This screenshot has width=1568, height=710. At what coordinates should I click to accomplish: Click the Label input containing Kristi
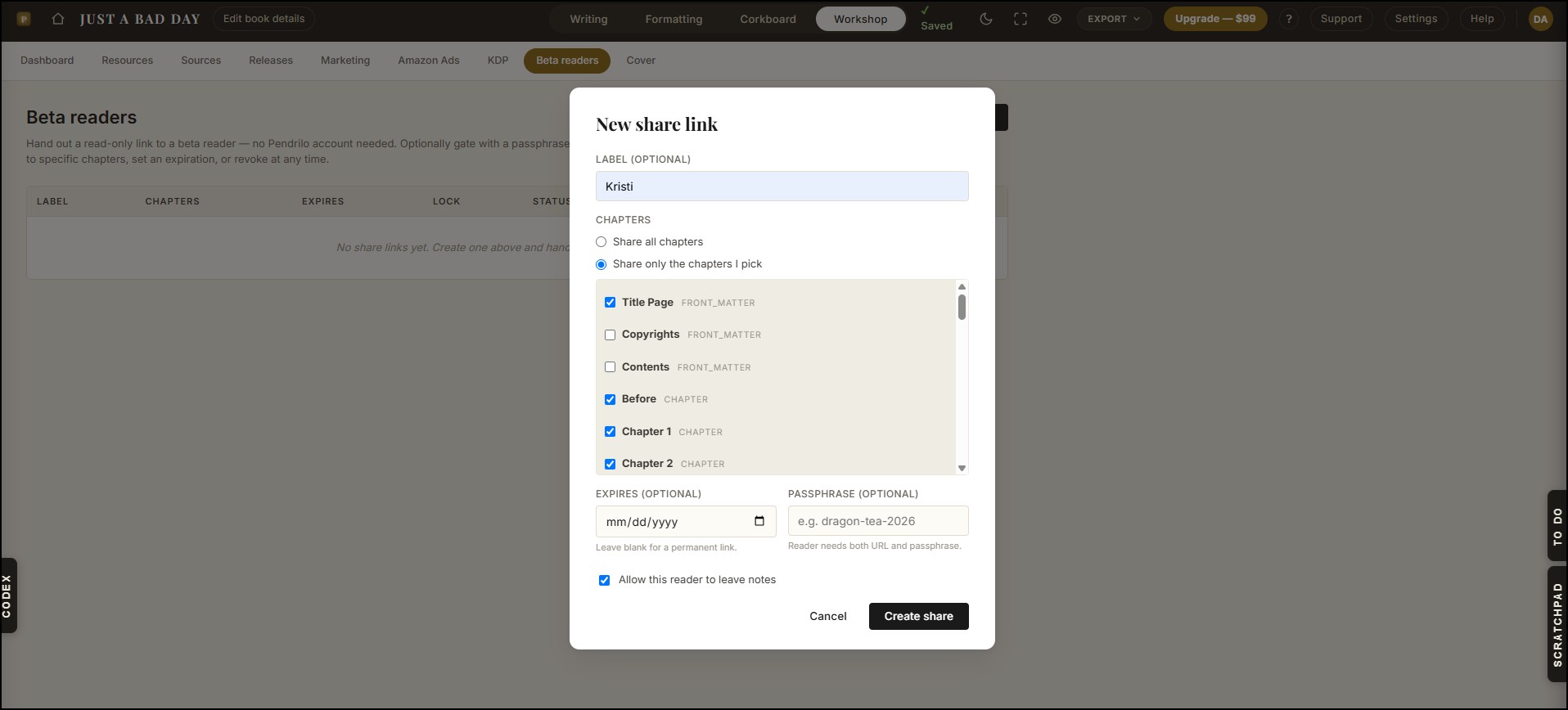click(x=782, y=186)
